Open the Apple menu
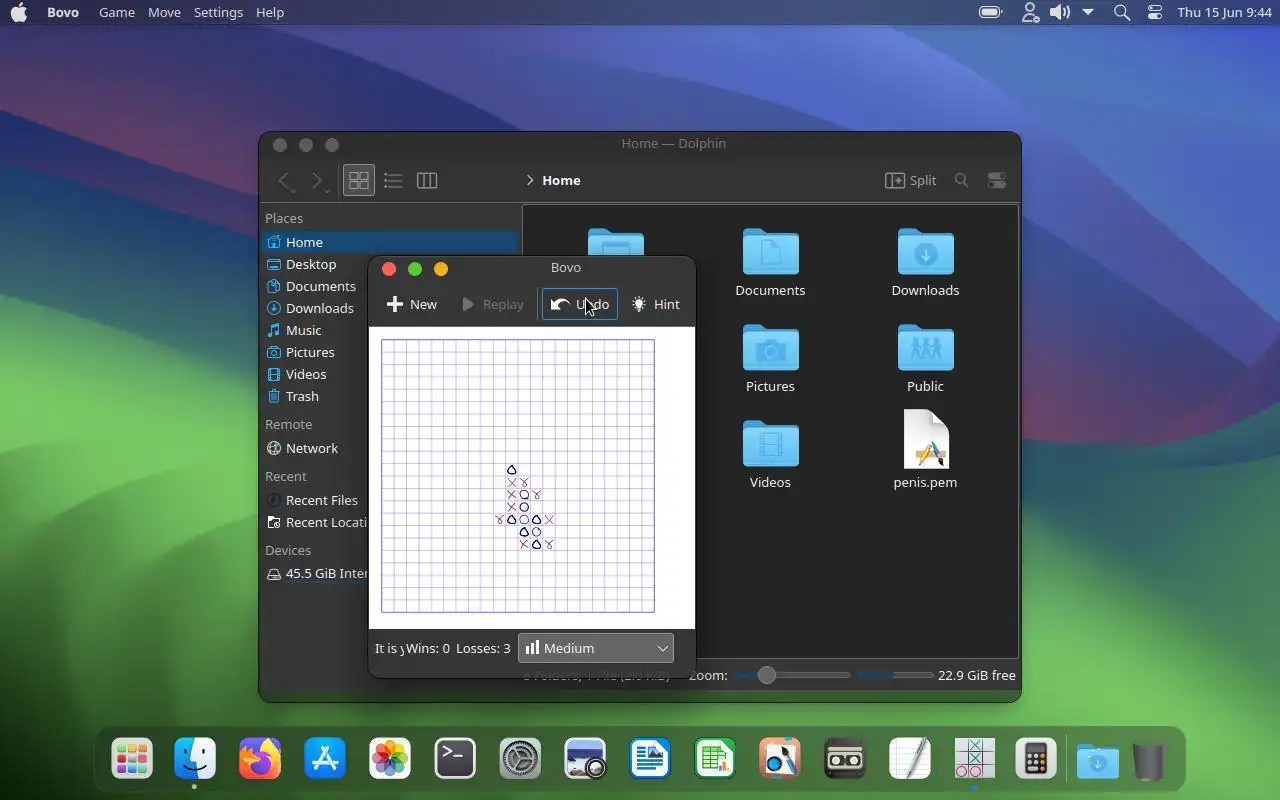Viewport: 1280px width, 800px height. click(19, 12)
